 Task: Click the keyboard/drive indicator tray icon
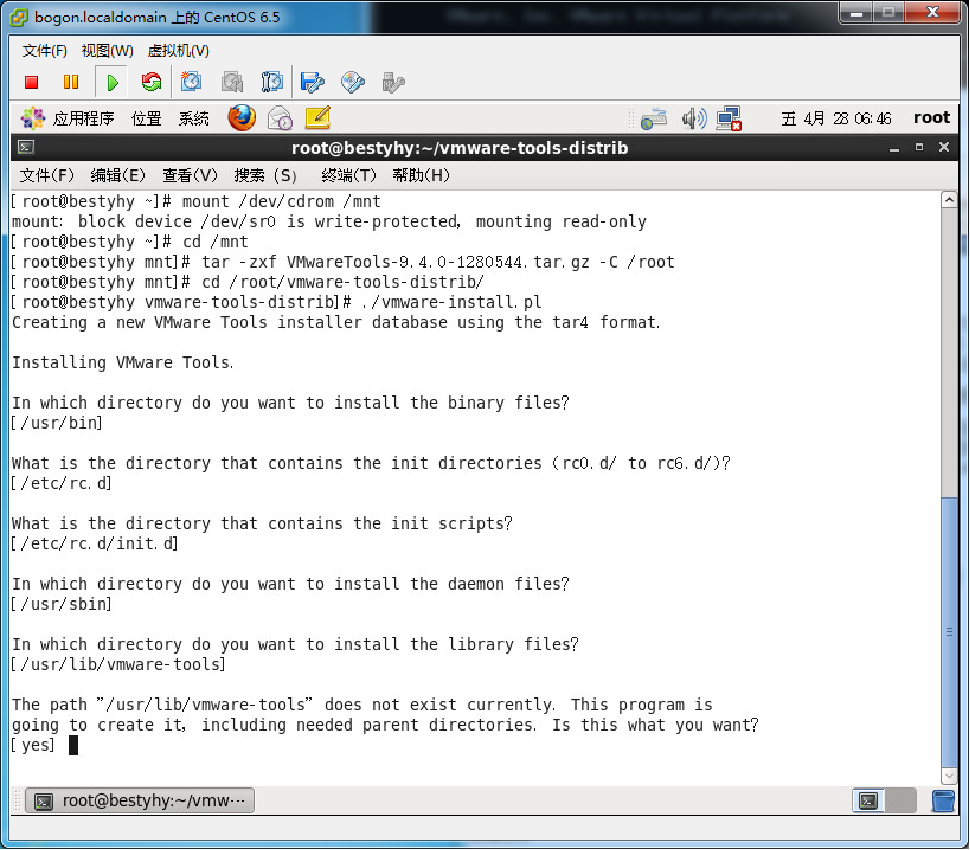point(654,119)
